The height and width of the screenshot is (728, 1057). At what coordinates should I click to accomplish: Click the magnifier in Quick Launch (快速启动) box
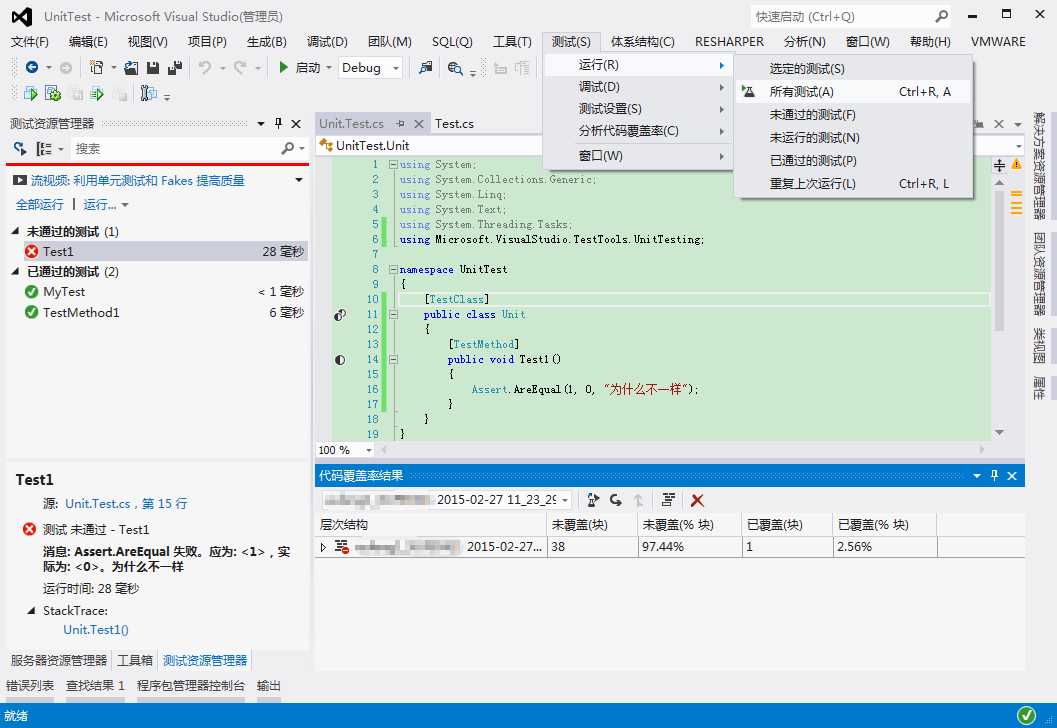pyautogui.click(x=942, y=16)
